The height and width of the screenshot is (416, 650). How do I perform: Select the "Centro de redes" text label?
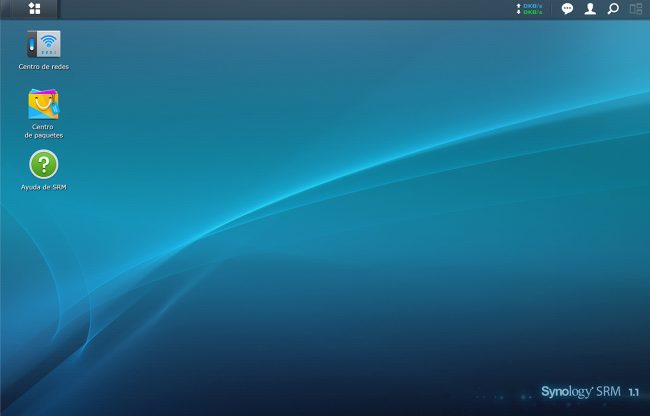pyautogui.click(x=44, y=67)
